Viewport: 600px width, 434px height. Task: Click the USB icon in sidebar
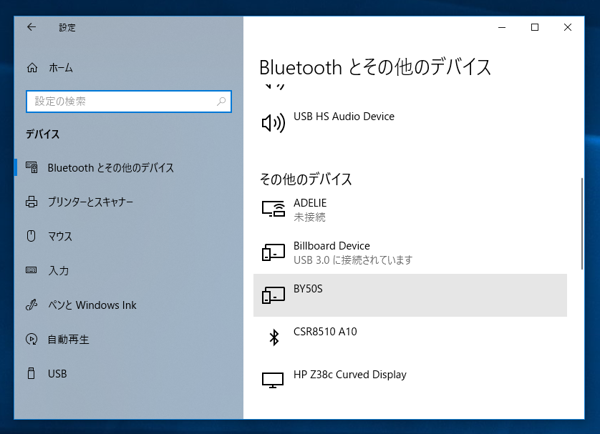[31, 373]
